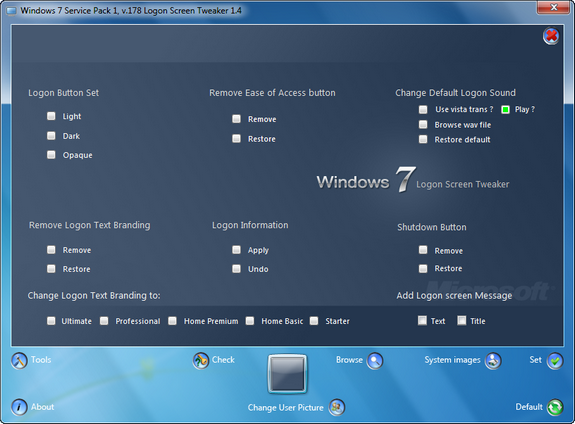
Task: Select Home Basic branding checkbox
Action: coord(250,321)
